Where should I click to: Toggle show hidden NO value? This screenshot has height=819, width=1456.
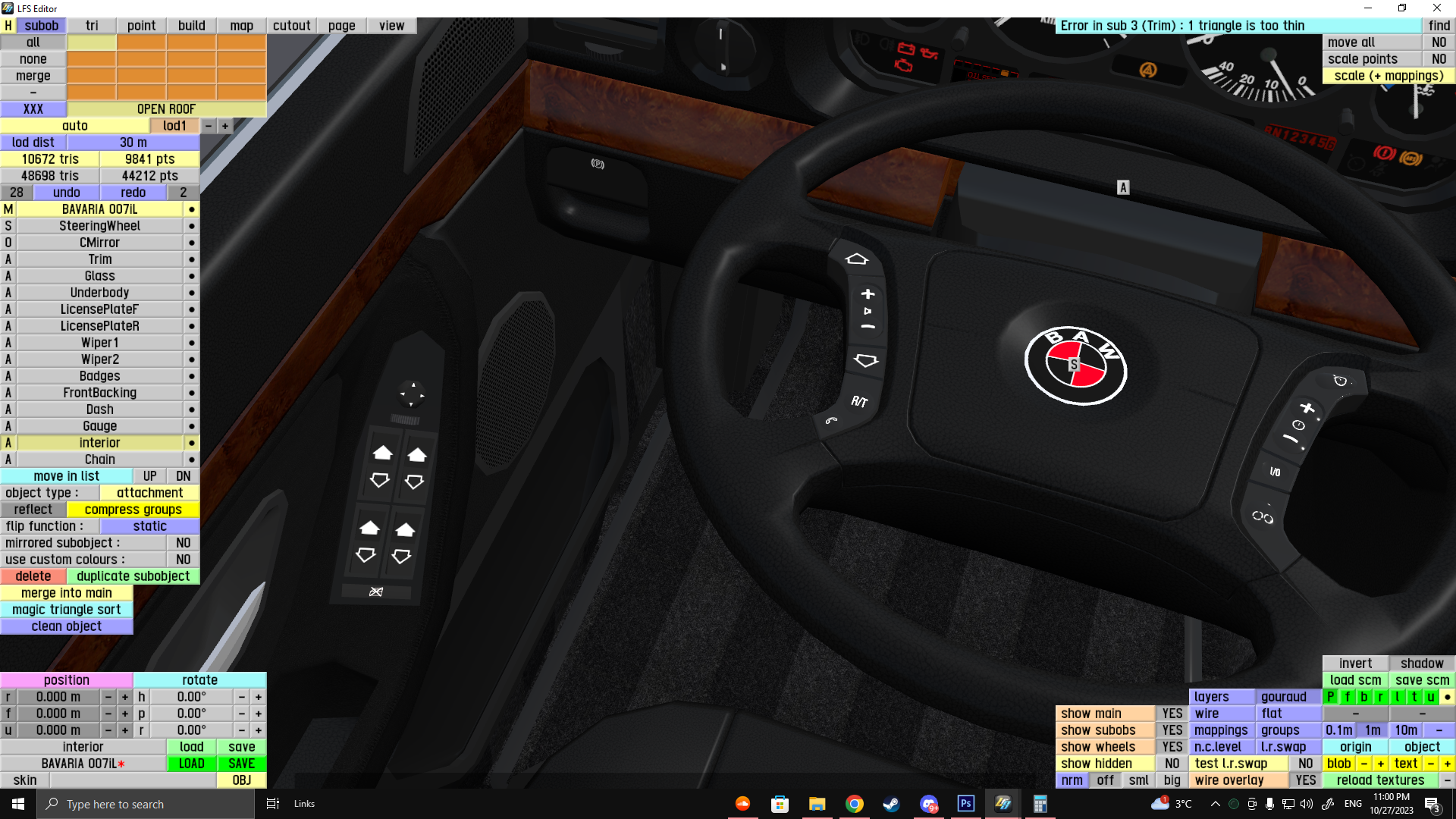(x=1172, y=764)
